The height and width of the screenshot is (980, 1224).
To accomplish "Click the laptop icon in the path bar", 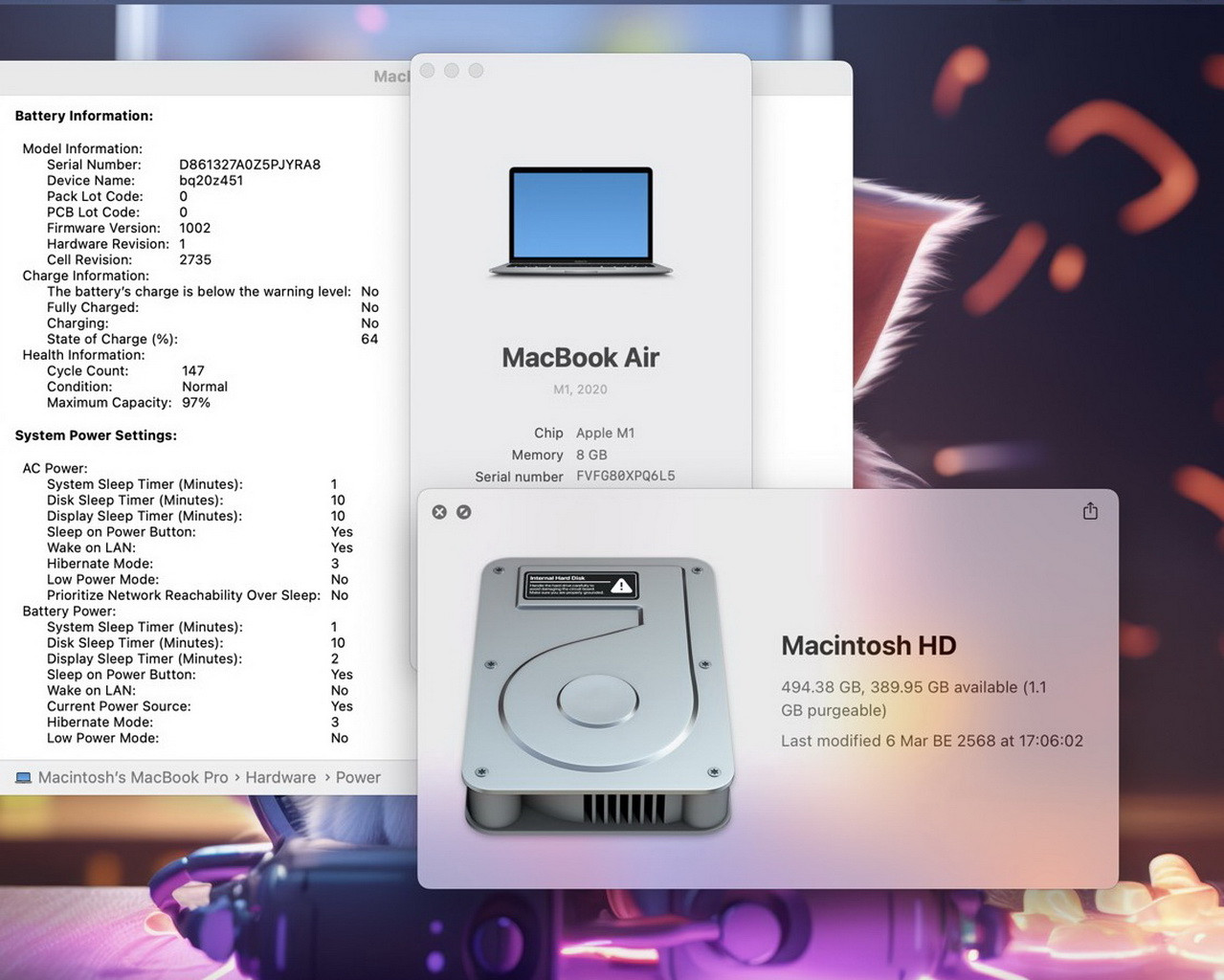I will tap(24, 778).
